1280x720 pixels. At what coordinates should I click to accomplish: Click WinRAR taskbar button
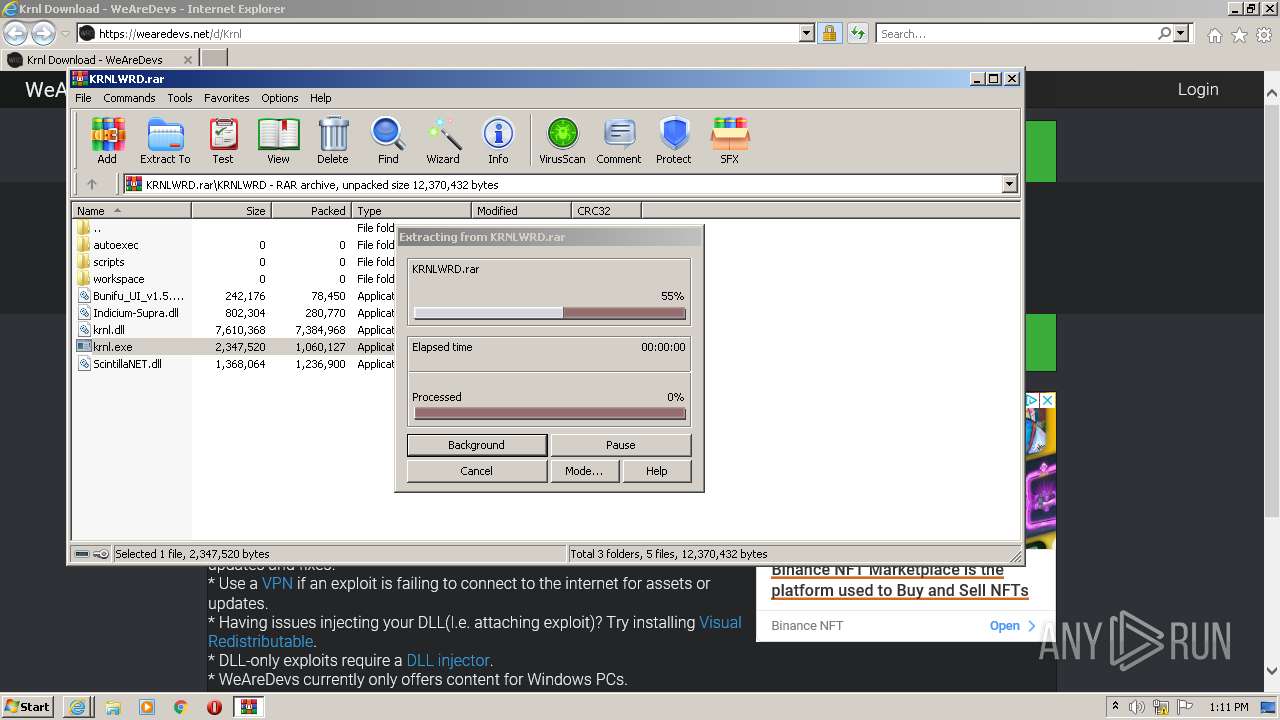pos(248,707)
